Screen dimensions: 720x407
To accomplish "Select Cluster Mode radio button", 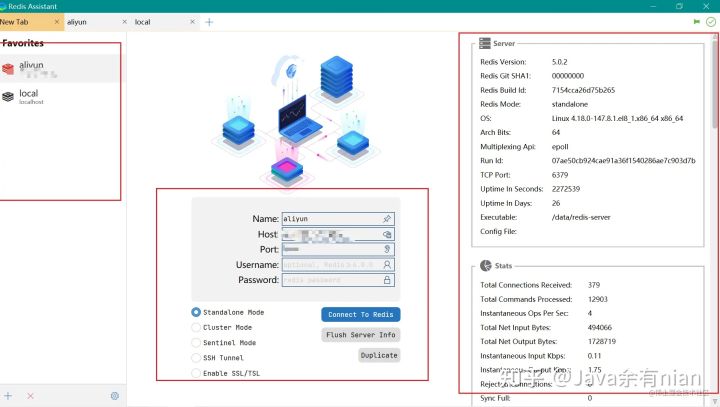I will pos(196,328).
